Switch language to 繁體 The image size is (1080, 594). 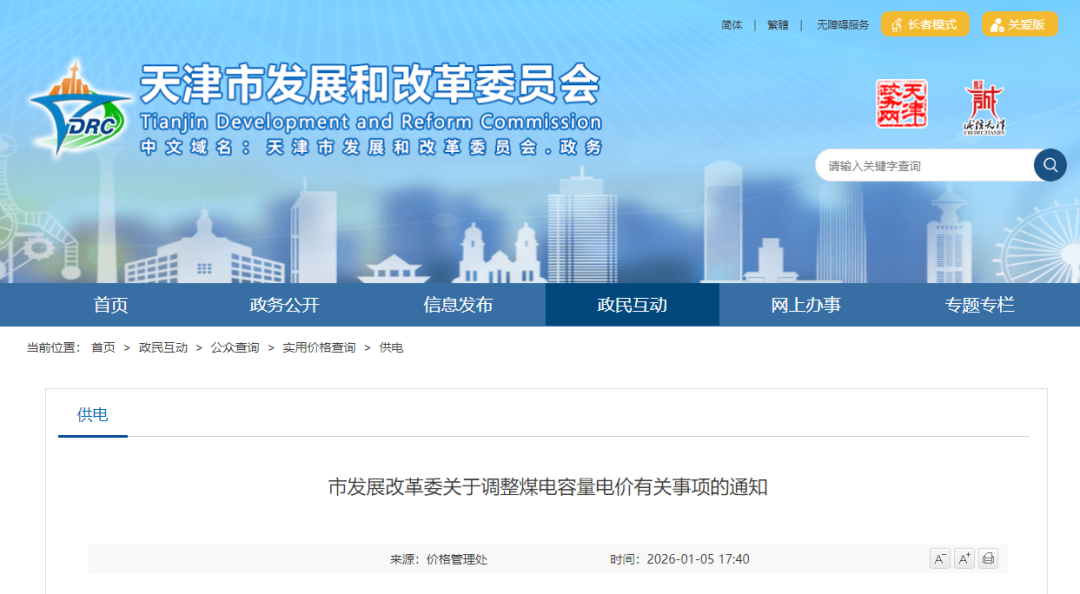778,25
